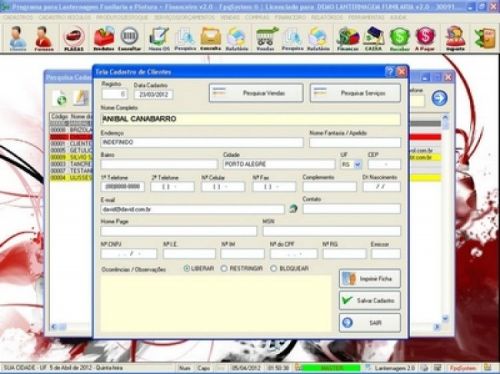Screen dimensions: 500x374
Task: Expand the UF state dropdown
Action: 358,164
